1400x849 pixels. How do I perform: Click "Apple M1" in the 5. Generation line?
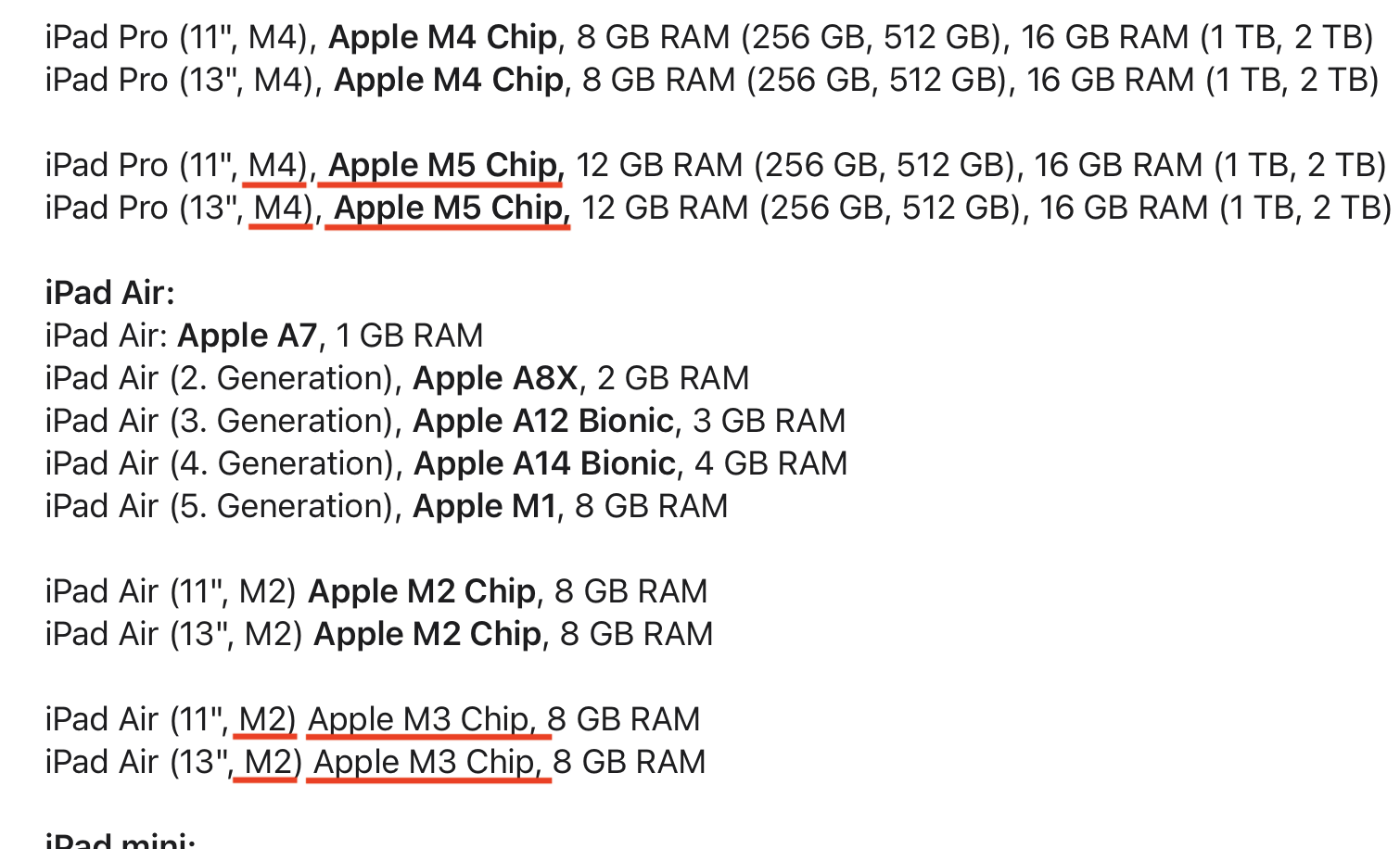[484, 506]
